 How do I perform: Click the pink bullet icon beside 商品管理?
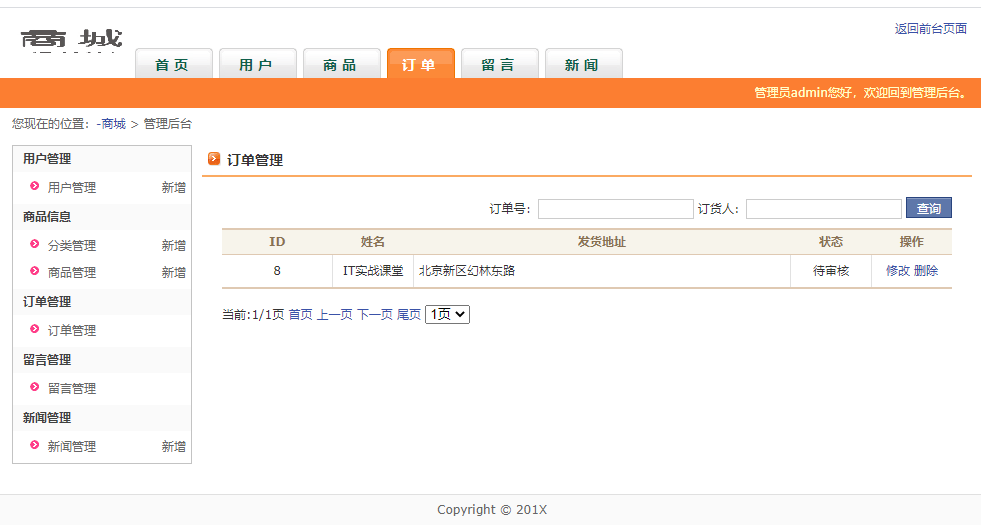pos(34,271)
